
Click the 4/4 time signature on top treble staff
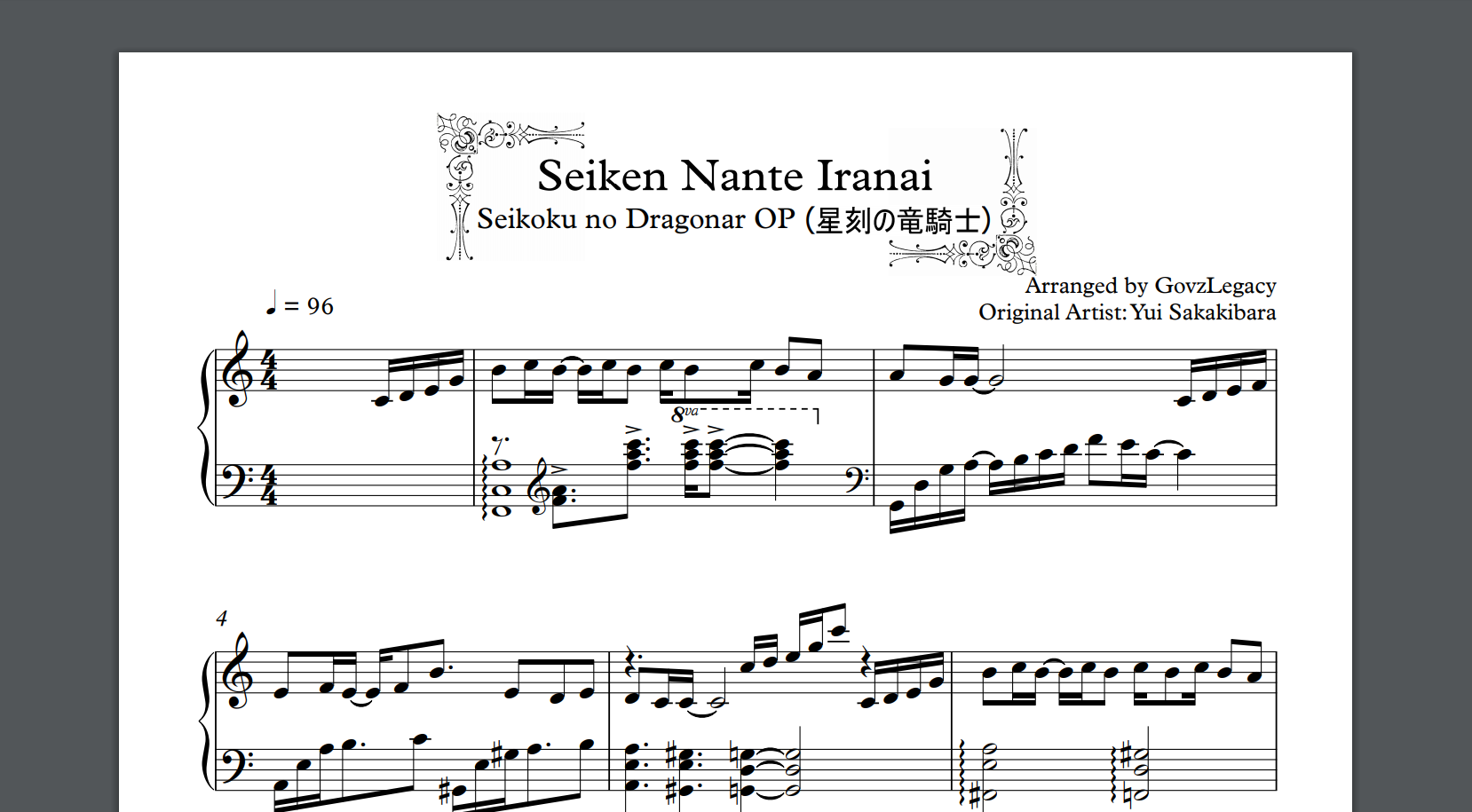pos(269,371)
